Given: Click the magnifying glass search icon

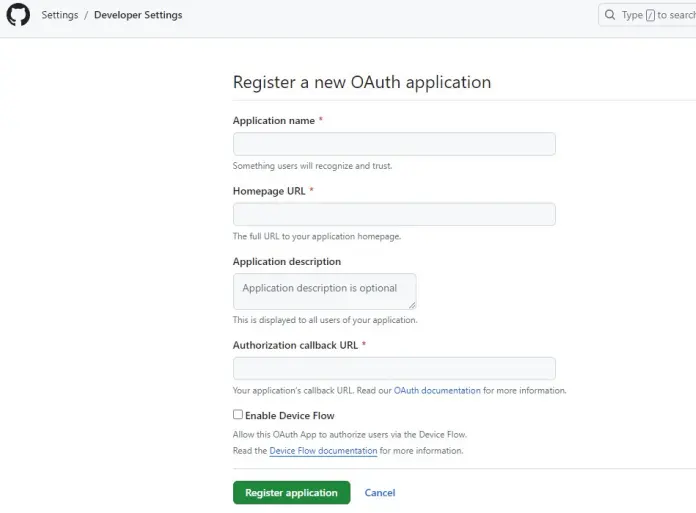Looking at the screenshot, I should coord(610,15).
